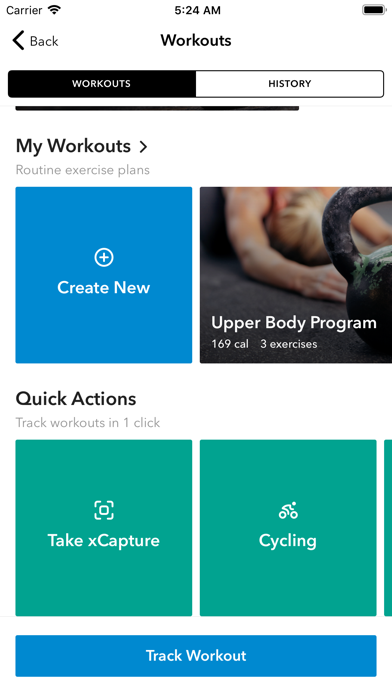
Task: Tap the back chevron arrow icon
Action: point(18,40)
